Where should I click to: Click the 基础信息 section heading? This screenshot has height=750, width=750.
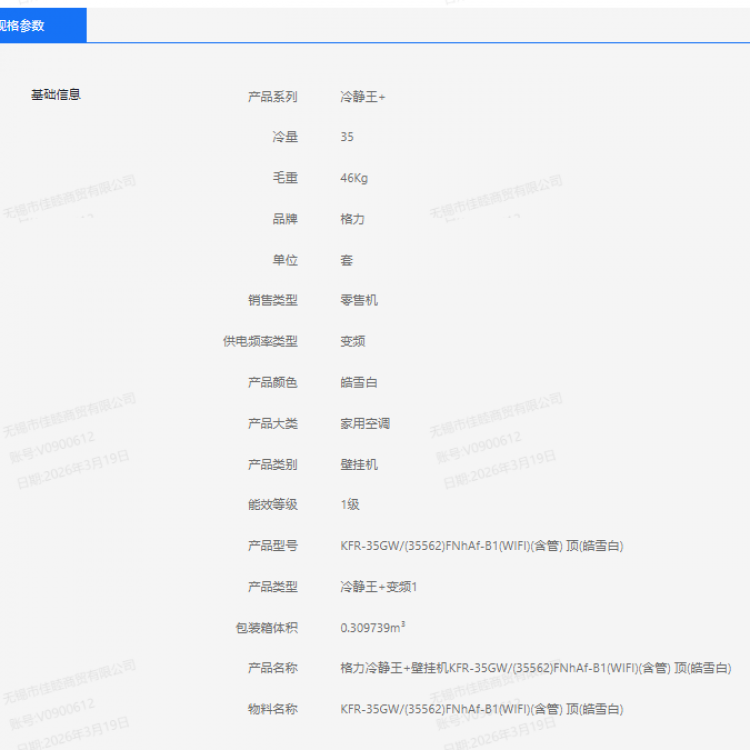[56, 95]
